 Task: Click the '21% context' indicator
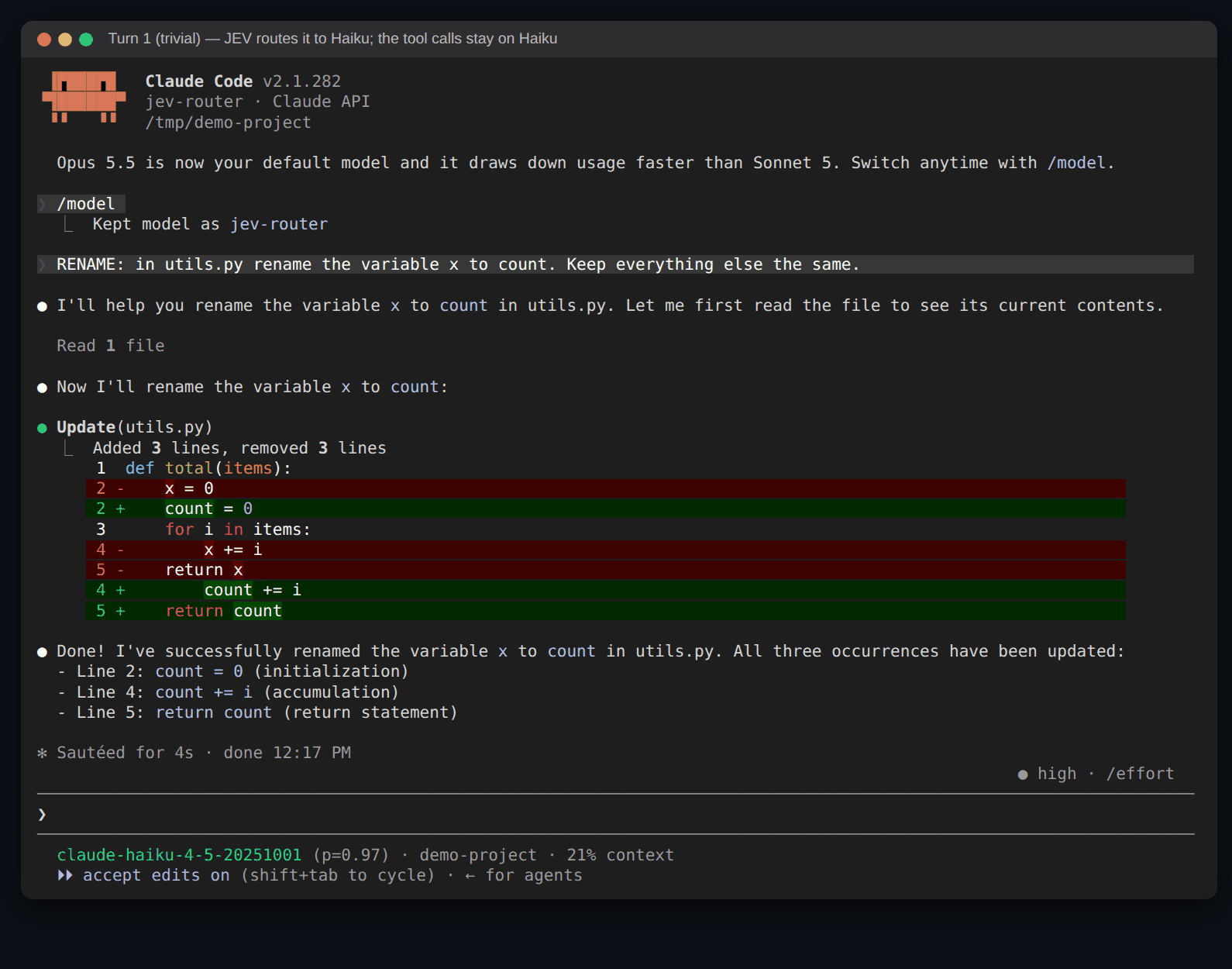pyautogui.click(x=620, y=855)
